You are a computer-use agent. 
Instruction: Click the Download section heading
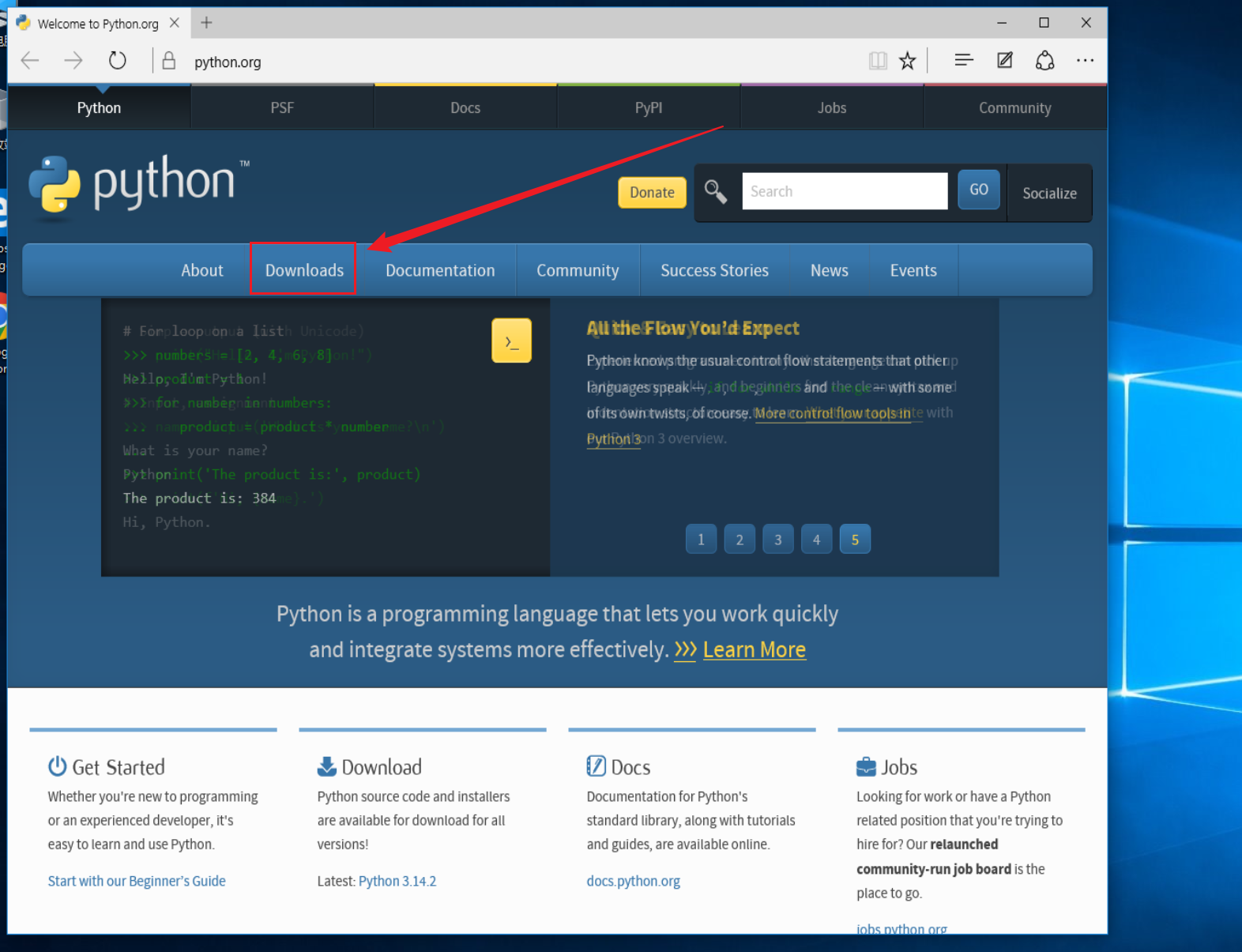382,767
